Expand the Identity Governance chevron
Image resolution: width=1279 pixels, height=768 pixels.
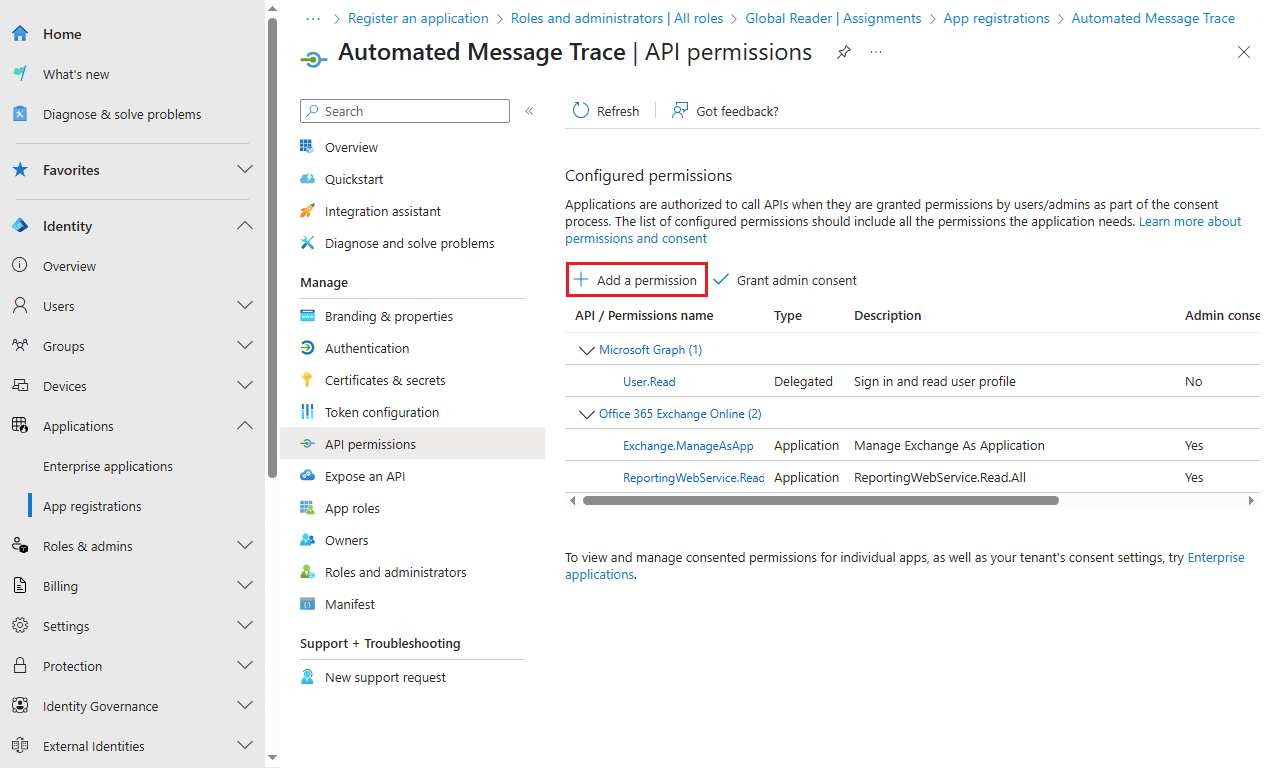coord(245,706)
